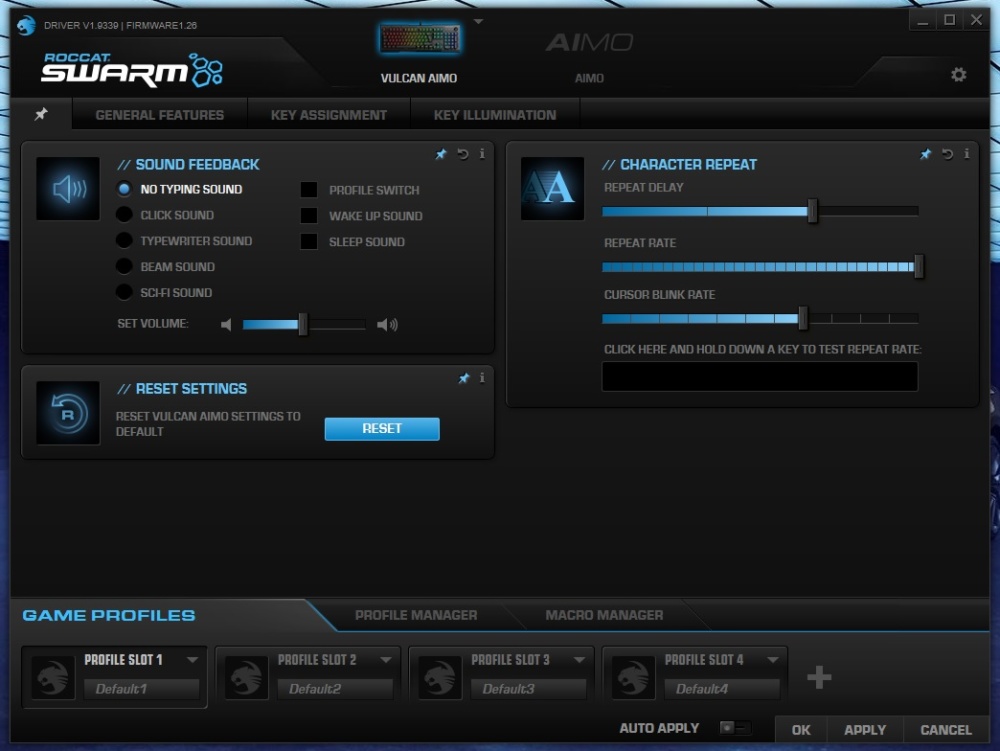Click the blue Reset button
Screen dimensions: 1000x751
[x=382, y=428]
